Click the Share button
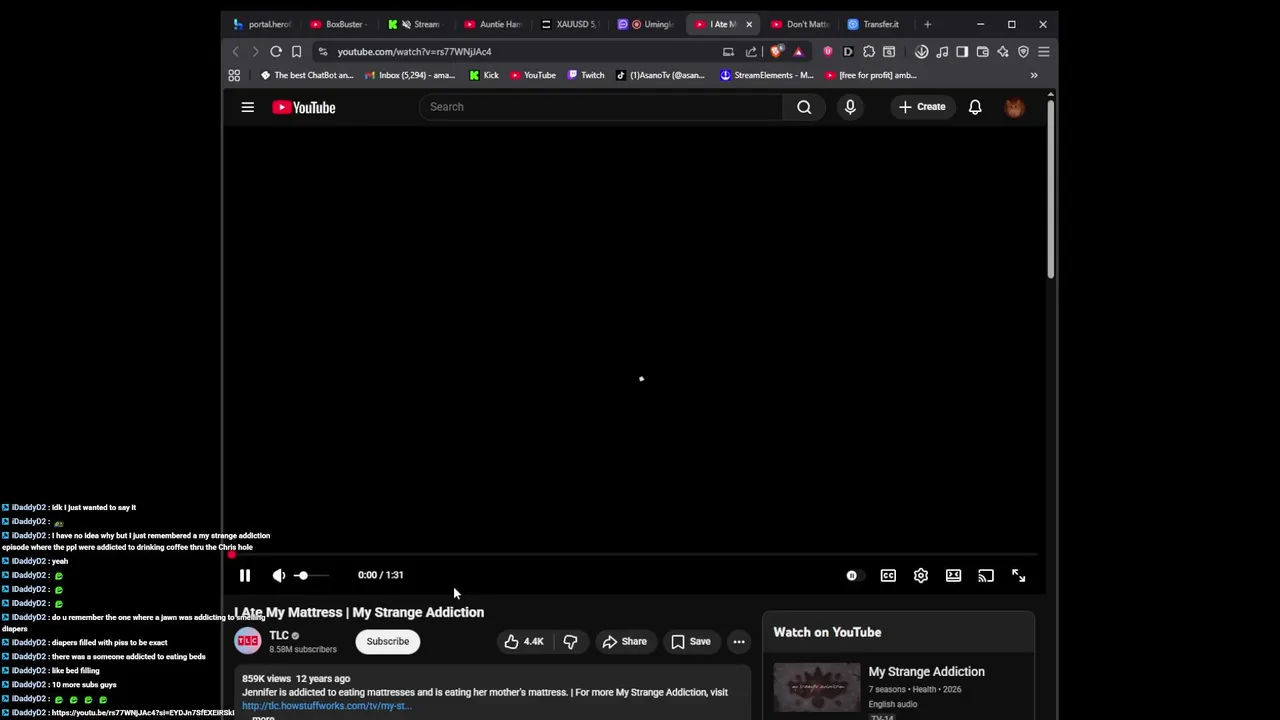1280x720 pixels. point(624,641)
